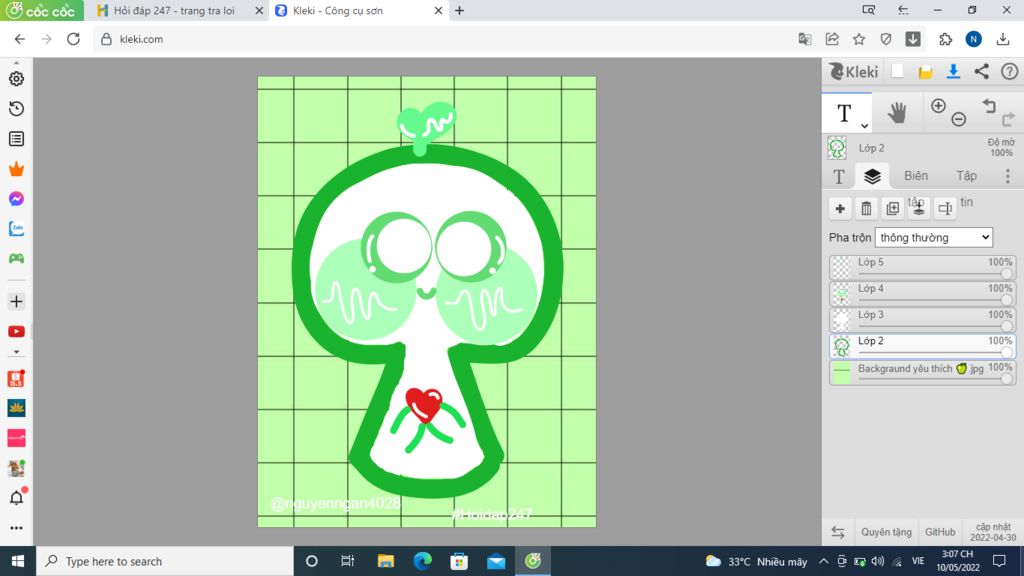Viewport: 1024px width, 576px height.
Task: Expand the Text tool variant chevron
Action: pos(864,125)
